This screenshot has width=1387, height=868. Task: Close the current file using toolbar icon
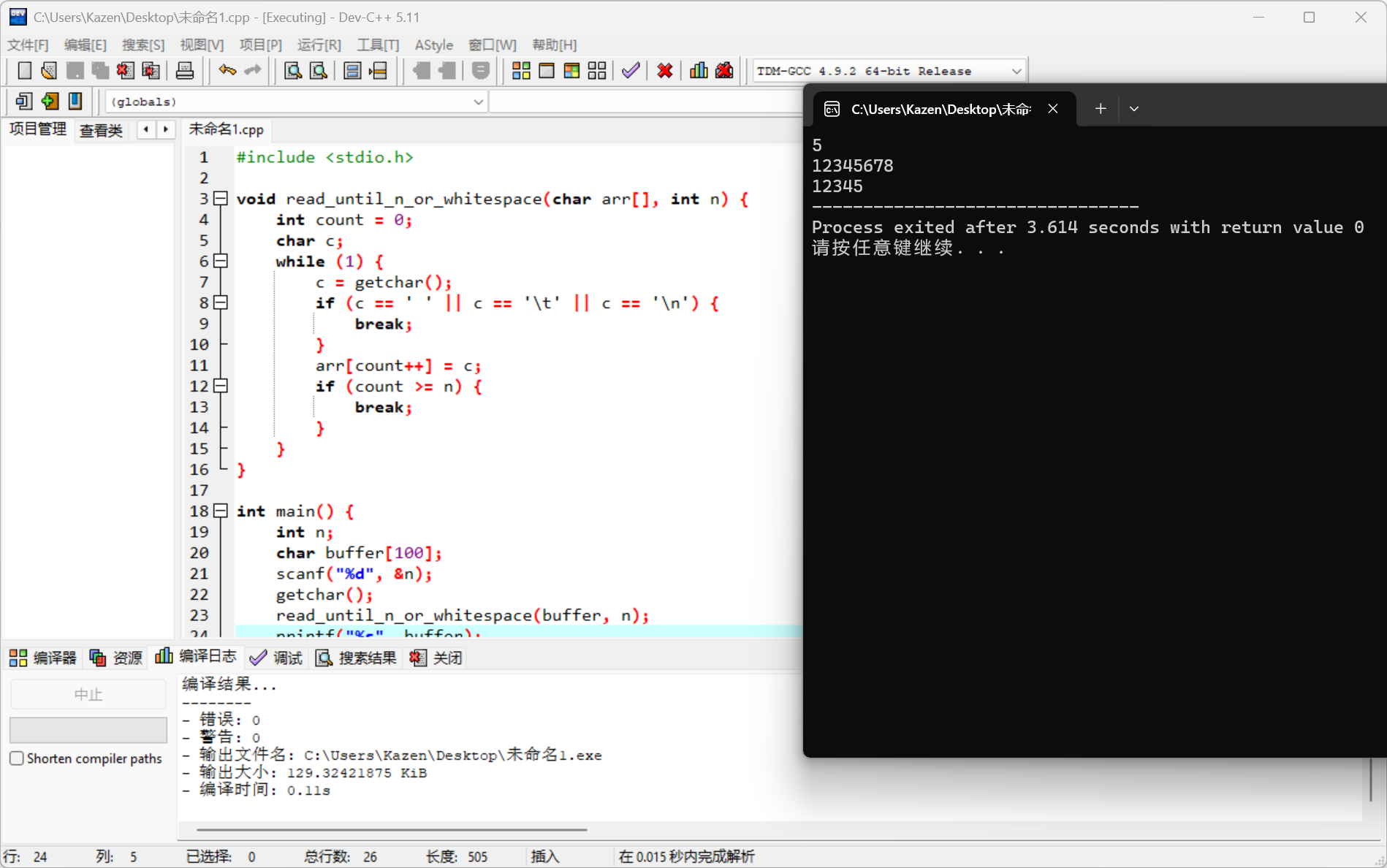point(125,71)
